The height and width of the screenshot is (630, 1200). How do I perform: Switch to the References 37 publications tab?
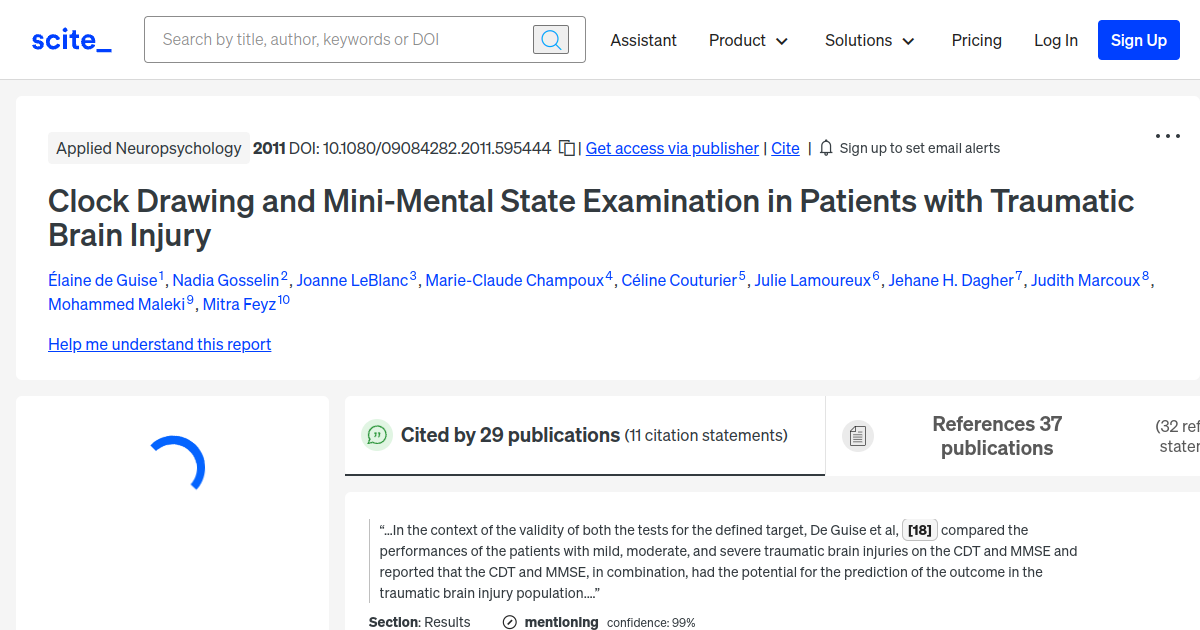pyautogui.click(x=997, y=435)
